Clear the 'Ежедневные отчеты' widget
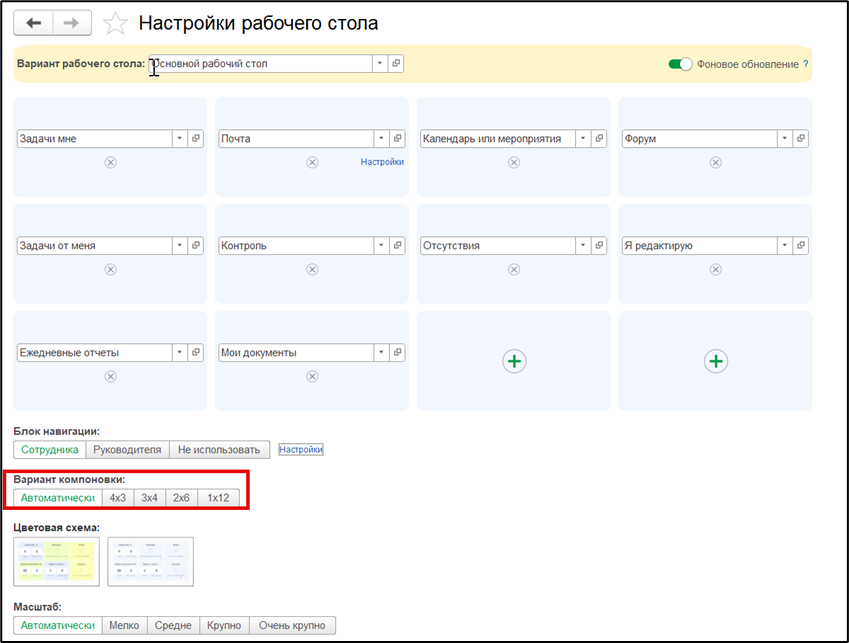The height and width of the screenshot is (643, 849). point(110,376)
